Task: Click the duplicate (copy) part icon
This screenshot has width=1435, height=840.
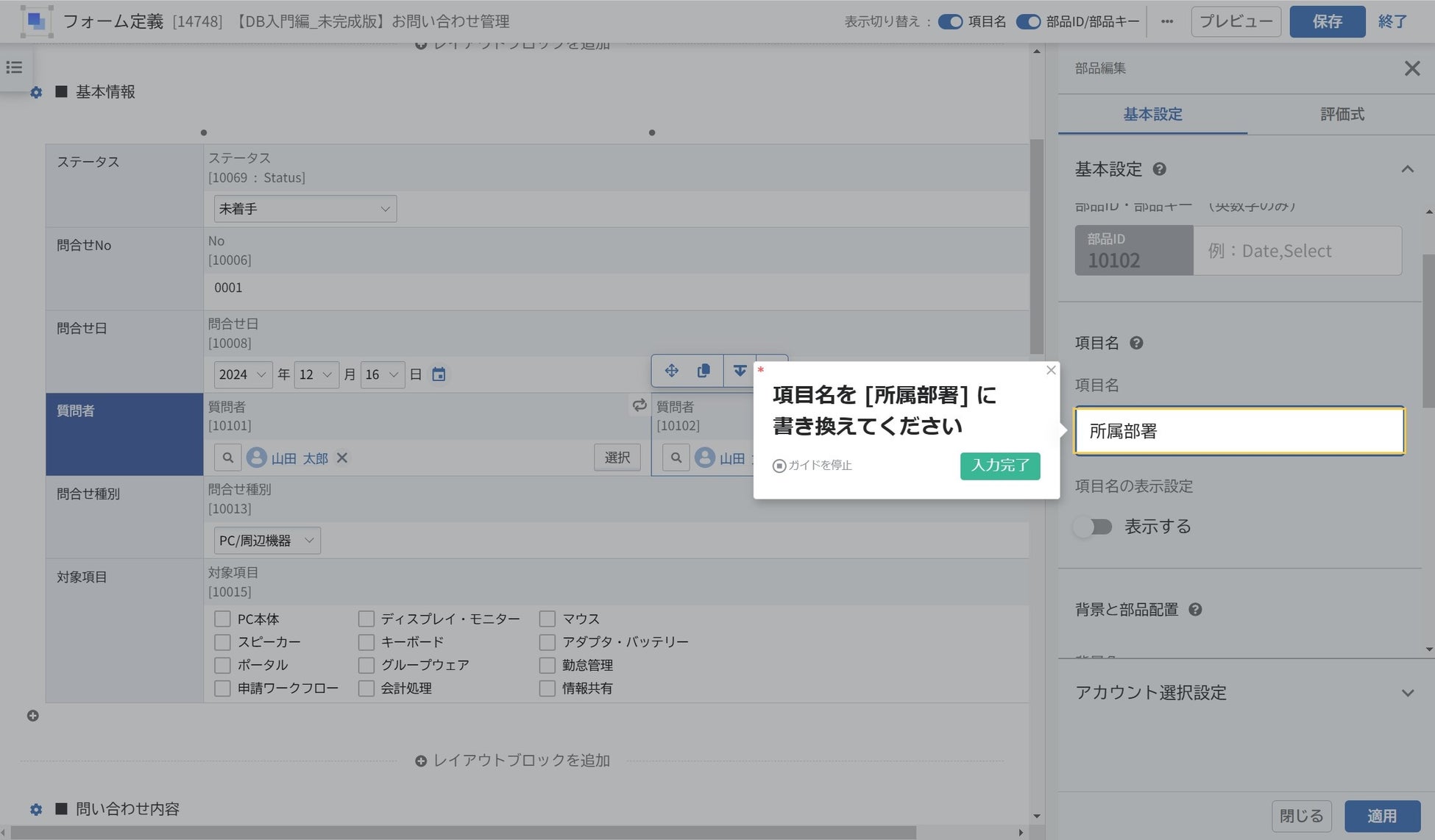Action: coord(704,371)
